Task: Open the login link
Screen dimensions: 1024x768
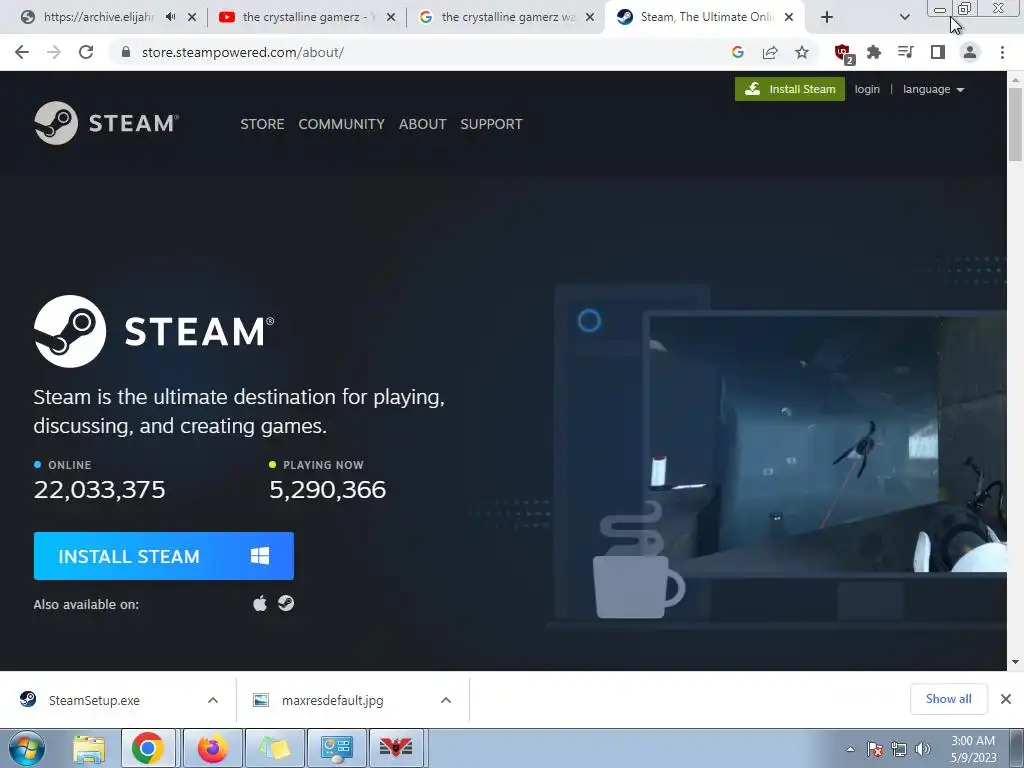Action: click(x=867, y=89)
